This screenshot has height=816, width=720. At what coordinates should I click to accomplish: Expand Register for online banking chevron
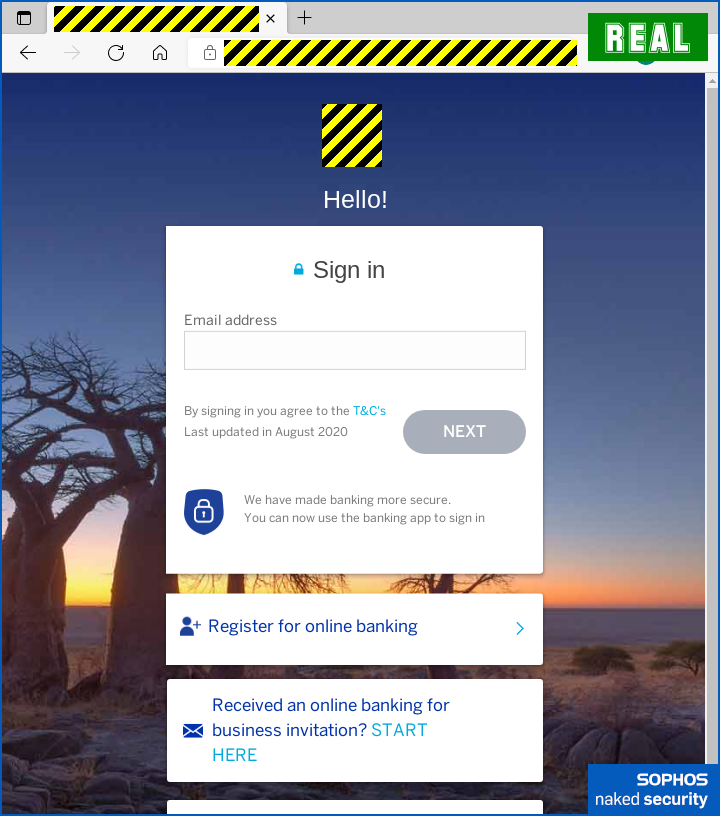click(520, 628)
